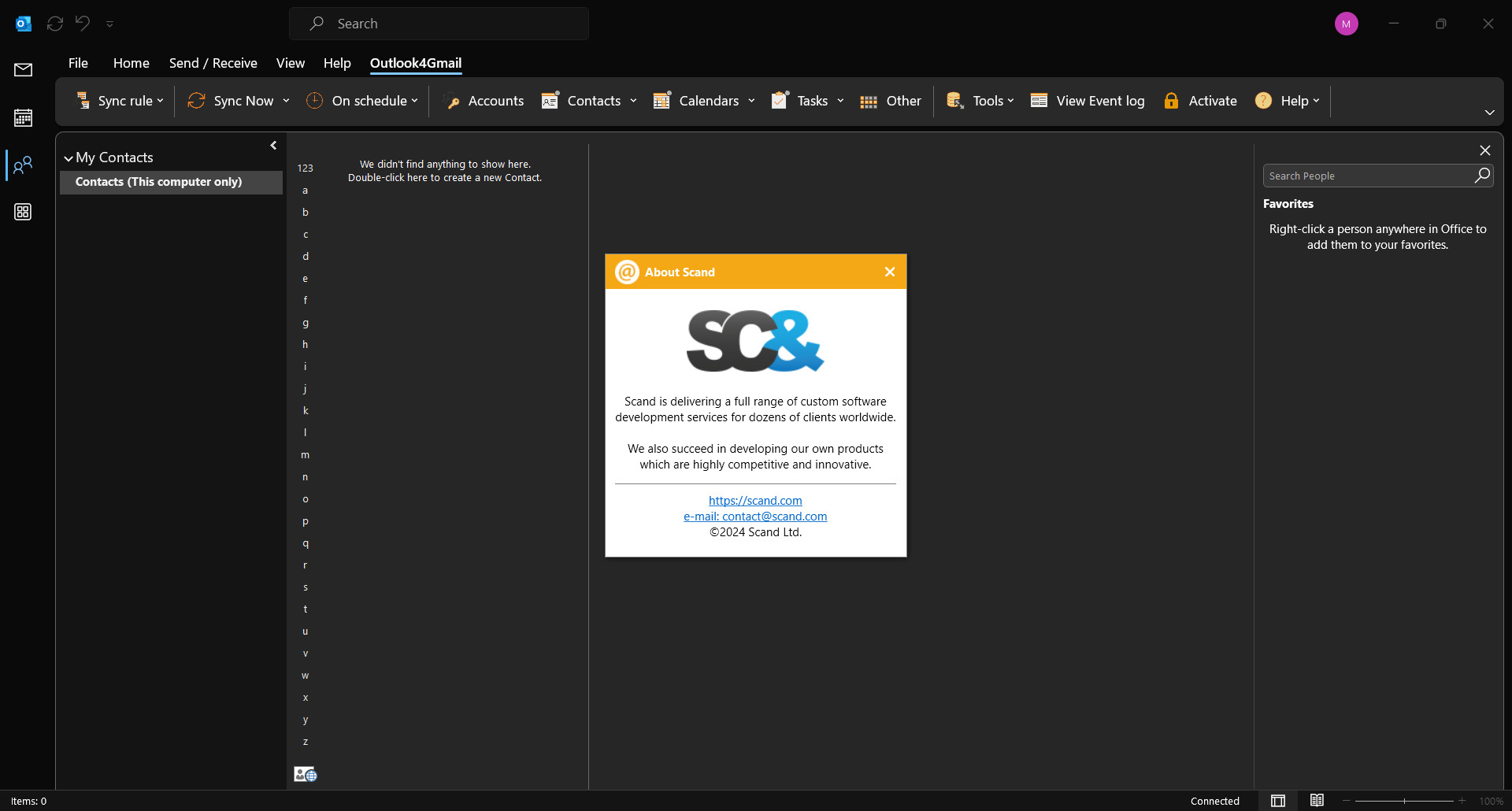Expand the Calendars dropdown arrow
1512x811 pixels.
pyautogui.click(x=751, y=101)
